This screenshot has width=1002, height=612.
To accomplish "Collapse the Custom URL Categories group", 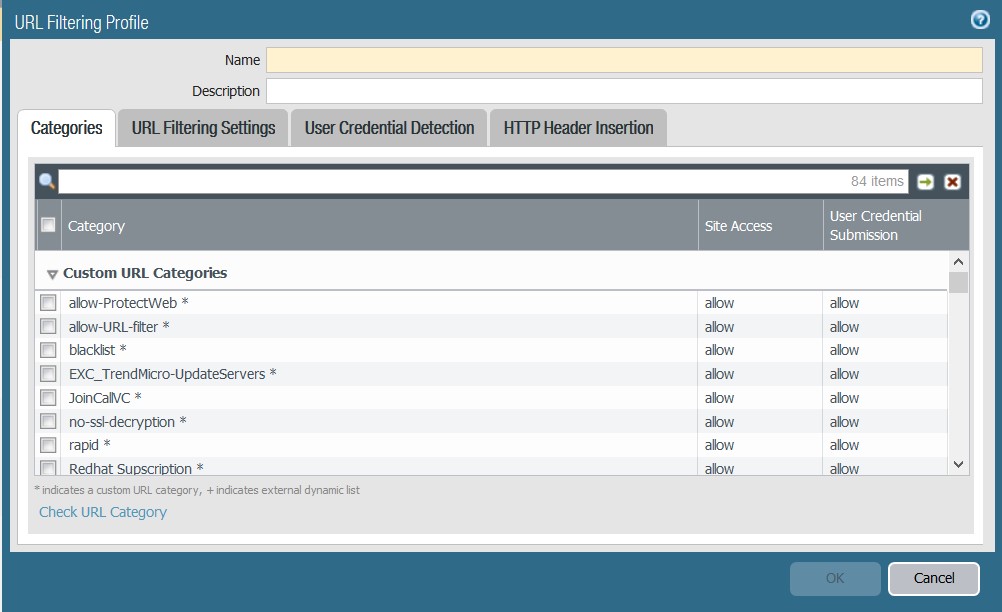I will (51, 273).
